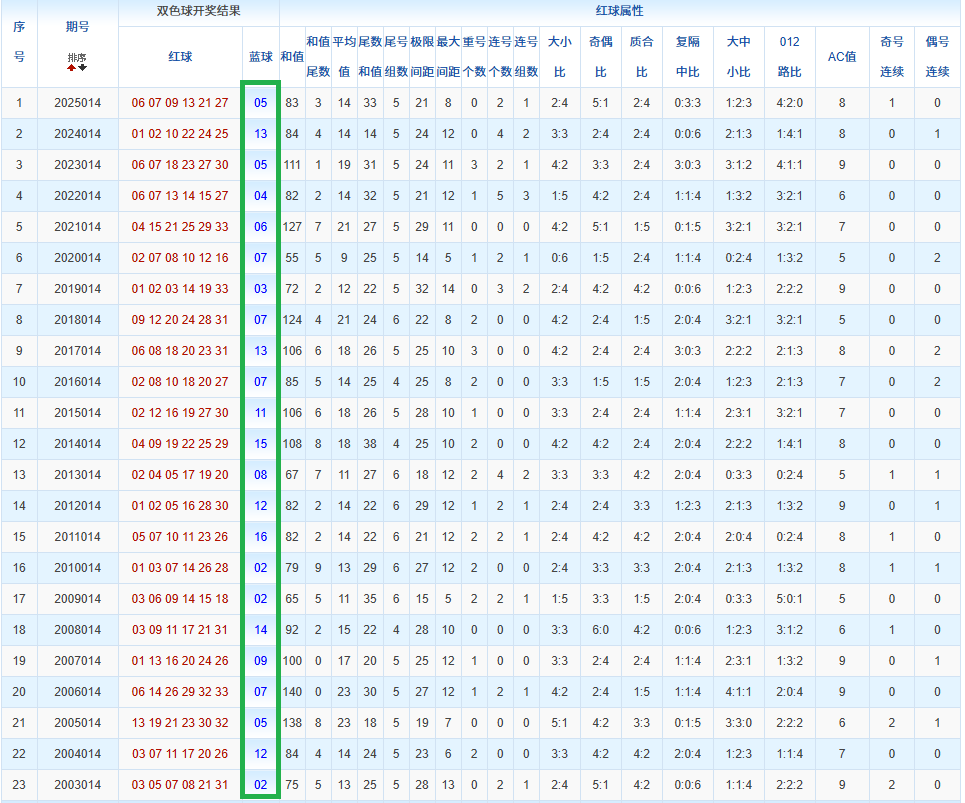Image resolution: width=965 pixels, height=803 pixels.
Task: Select the AC值 column header
Action: click(x=842, y=57)
